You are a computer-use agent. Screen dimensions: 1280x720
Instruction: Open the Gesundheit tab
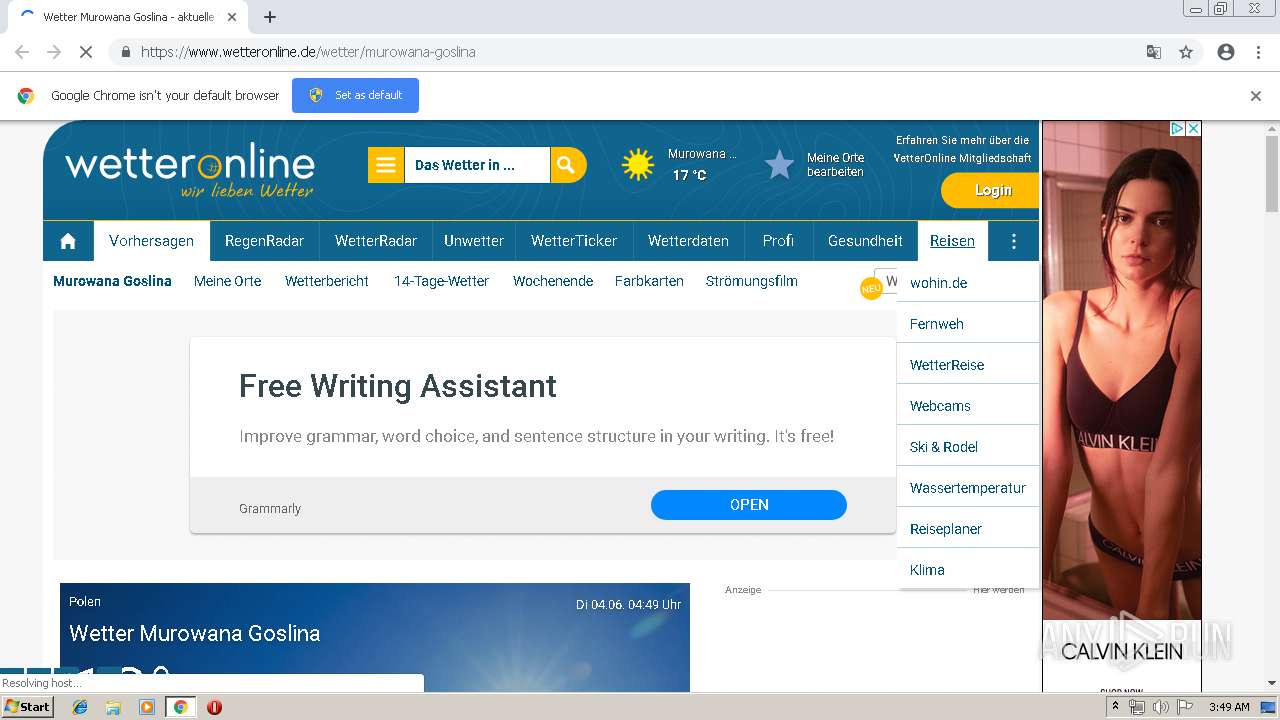coord(865,241)
